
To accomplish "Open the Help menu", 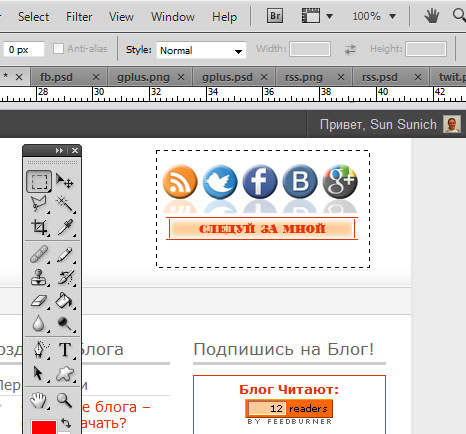I will coord(224,17).
